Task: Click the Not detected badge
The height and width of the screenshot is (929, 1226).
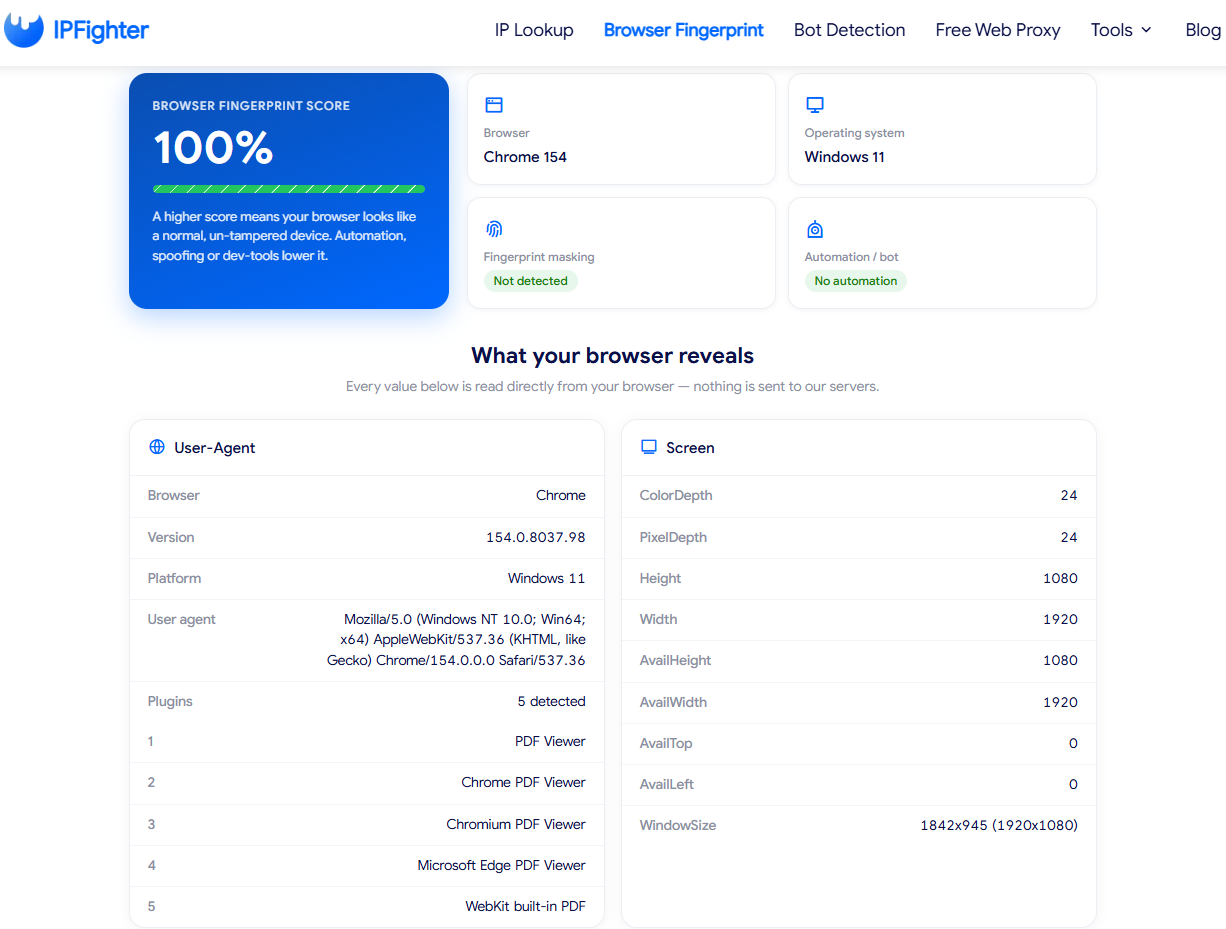Action: [x=530, y=281]
